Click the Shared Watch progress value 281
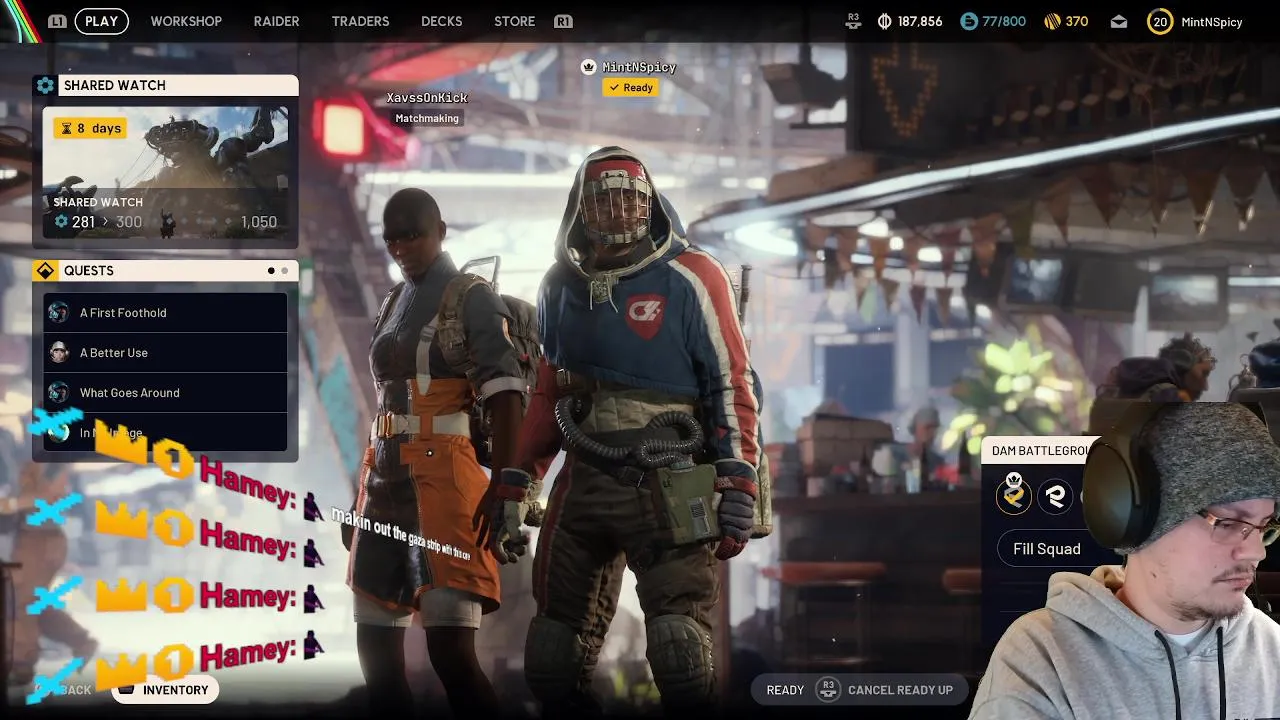 coord(84,222)
